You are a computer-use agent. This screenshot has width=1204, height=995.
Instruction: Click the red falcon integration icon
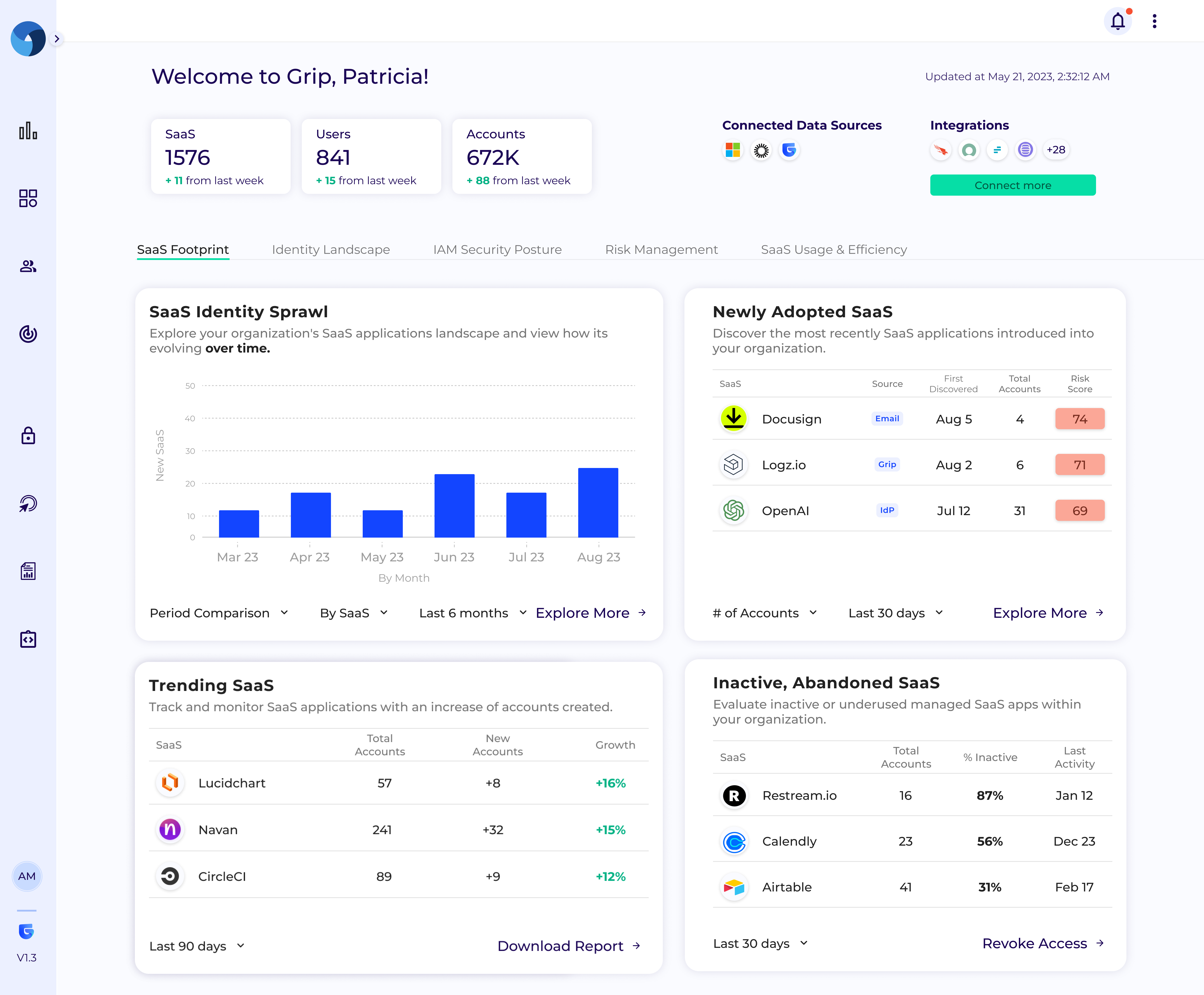coord(940,150)
